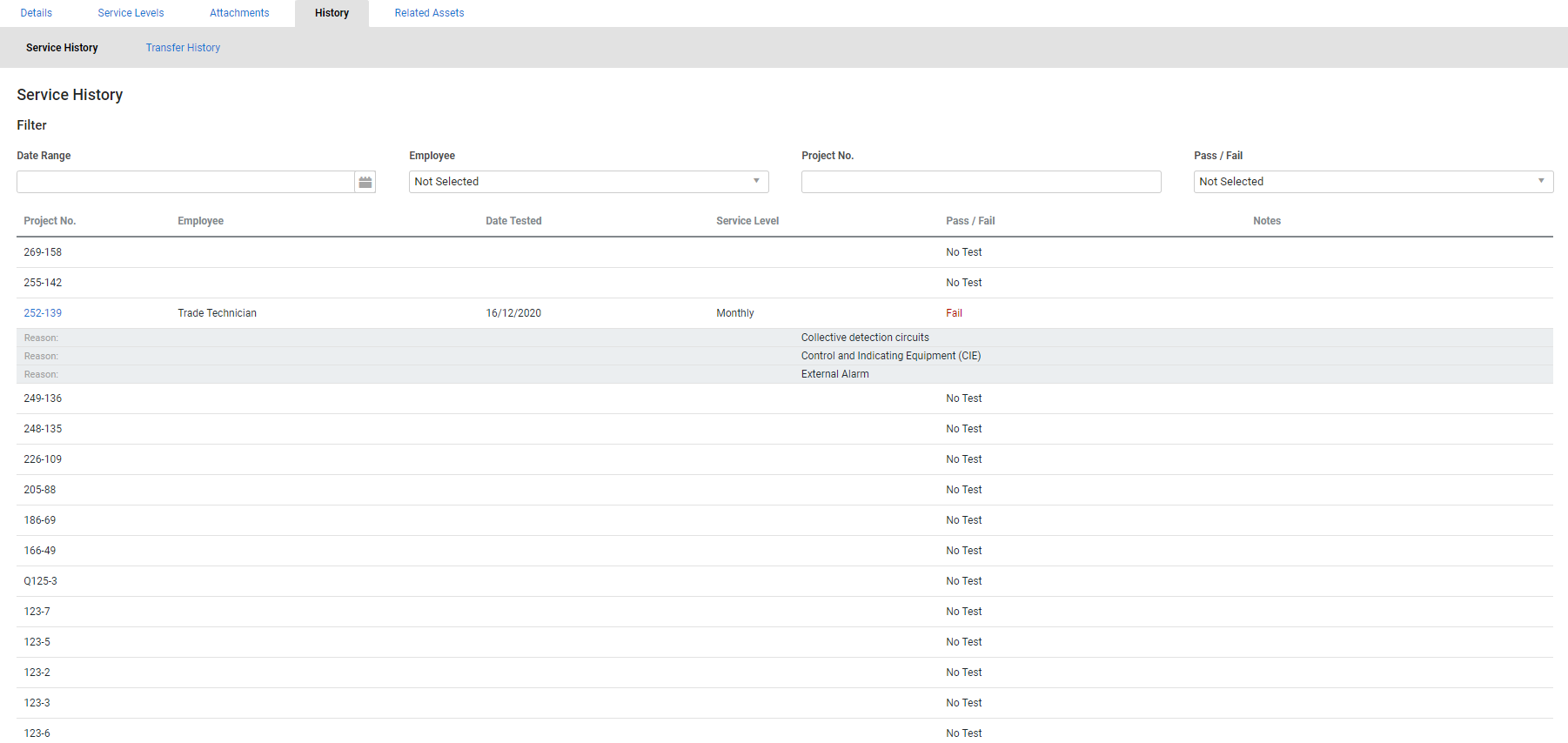Image resolution: width=1568 pixels, height=743 pixels.
Task: Click the Notes column header
Action: coord(1267,221)
